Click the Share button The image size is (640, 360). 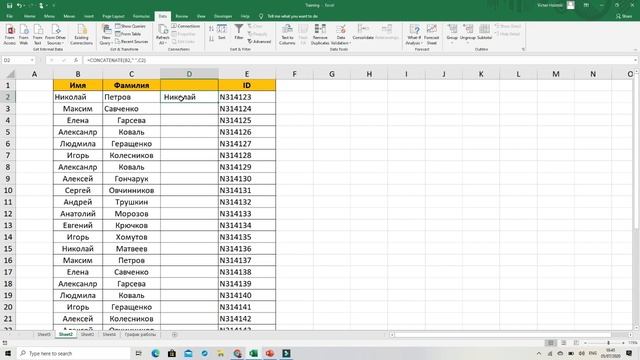click(x=624, y=16)
